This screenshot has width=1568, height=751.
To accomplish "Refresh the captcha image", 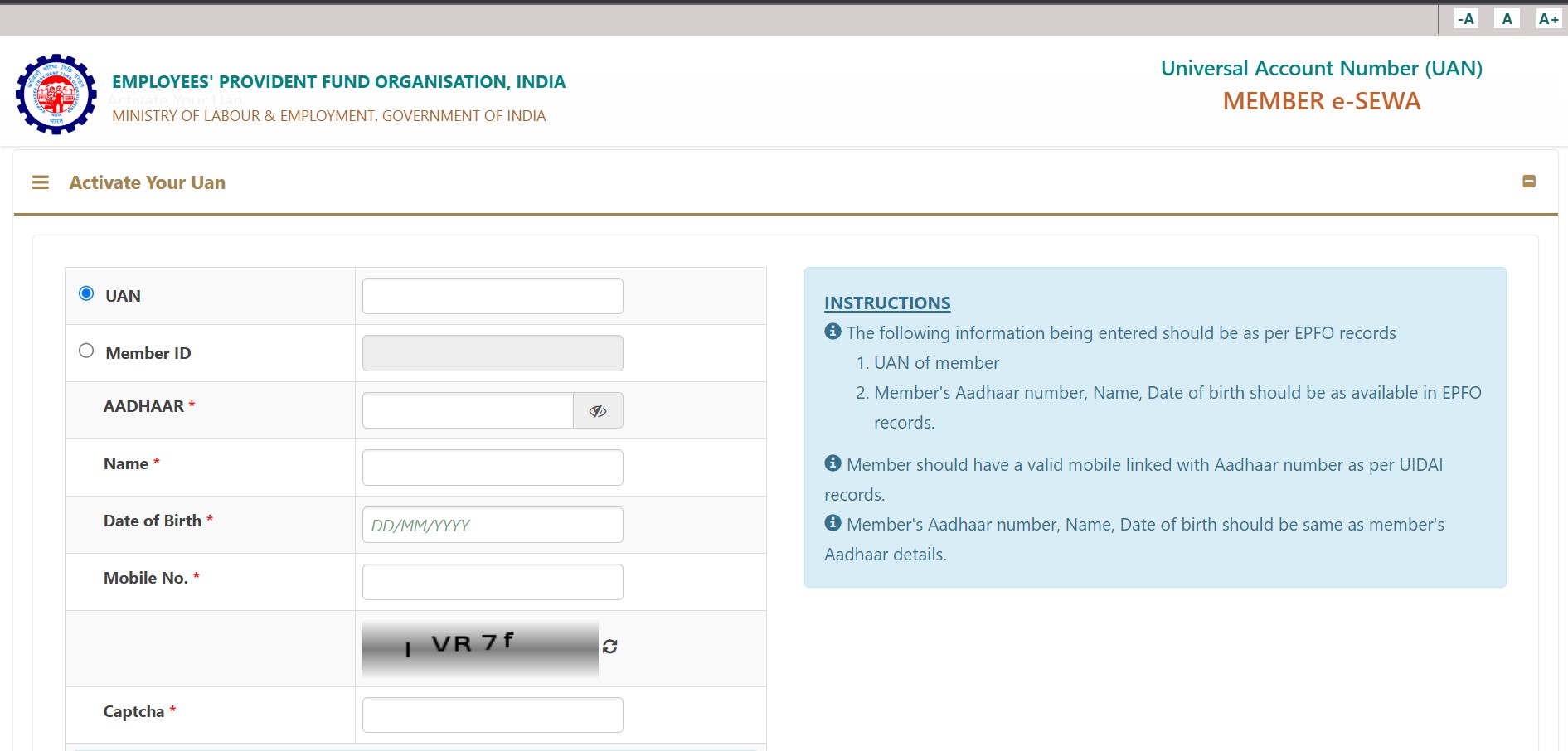I will pyautogui.click(x=610, y=647).
